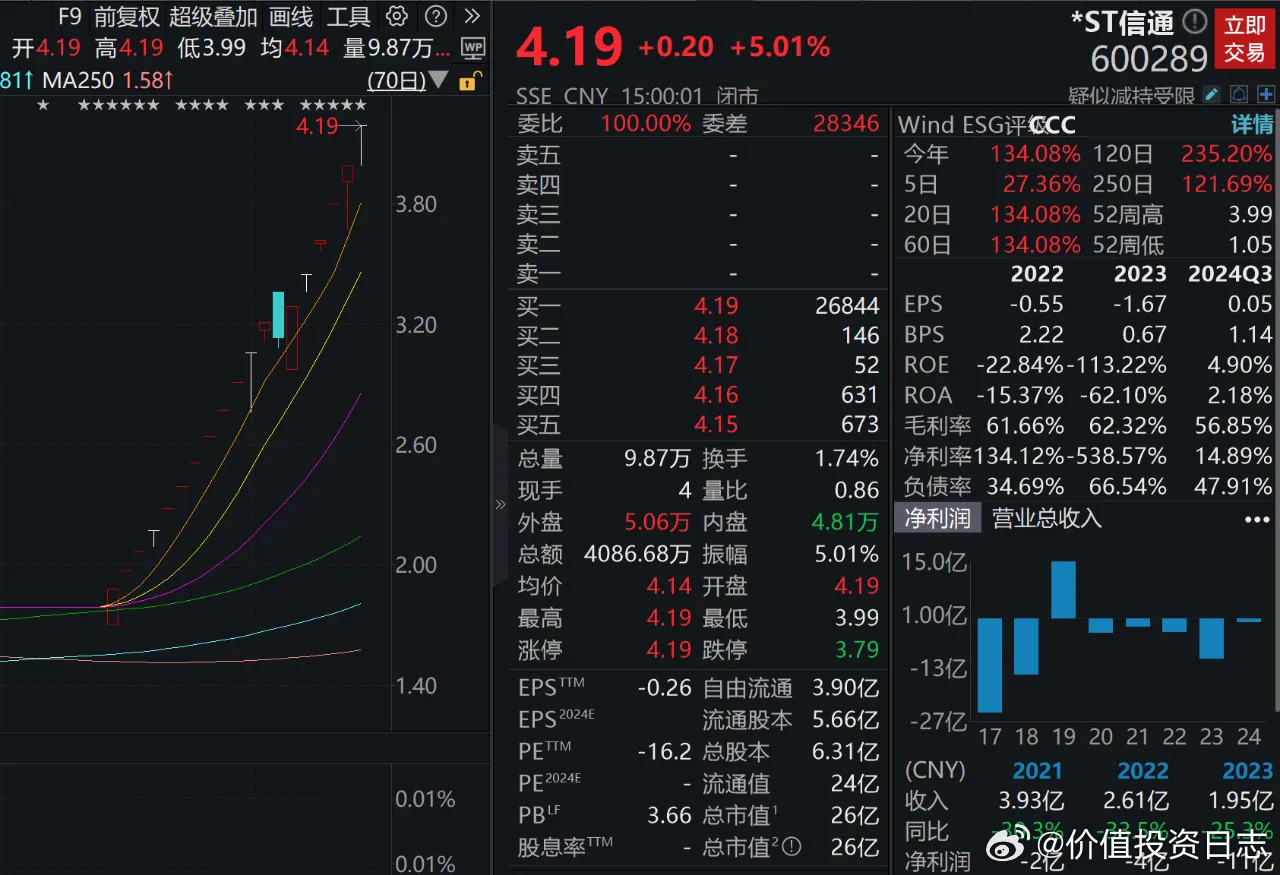Click the 外盘 value 5.06万
Screen dimensions: 1280x875
657,522
